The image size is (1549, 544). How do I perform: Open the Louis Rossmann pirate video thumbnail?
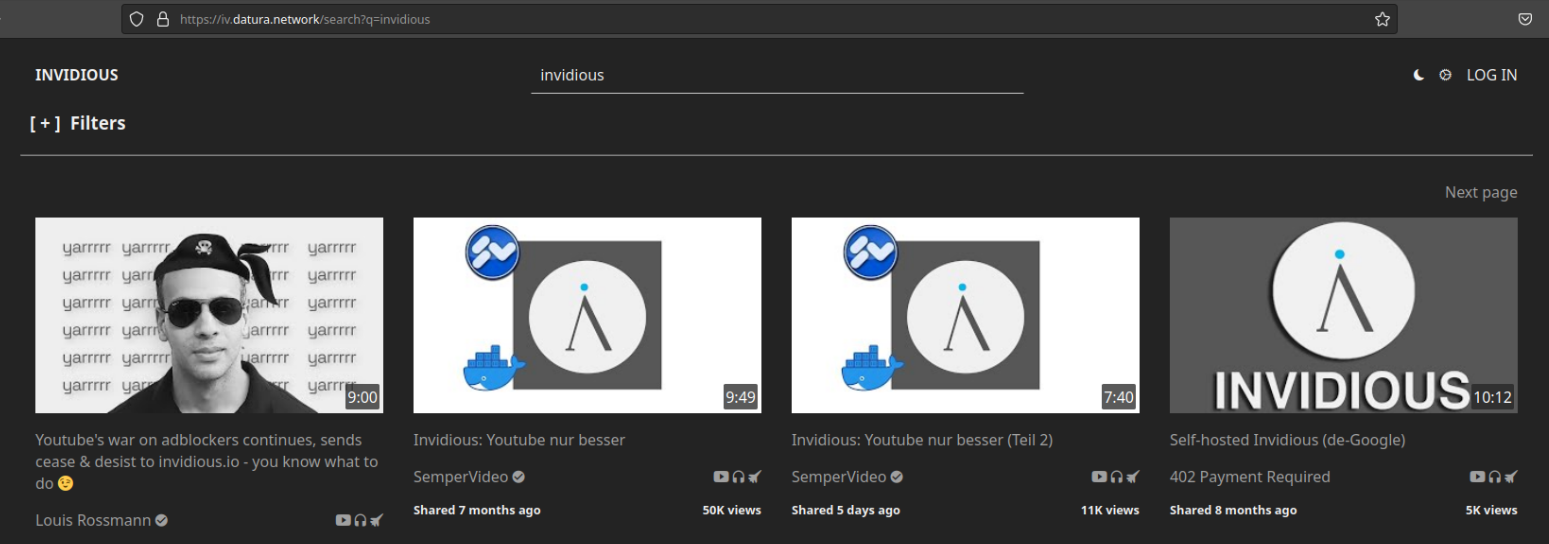209,315
